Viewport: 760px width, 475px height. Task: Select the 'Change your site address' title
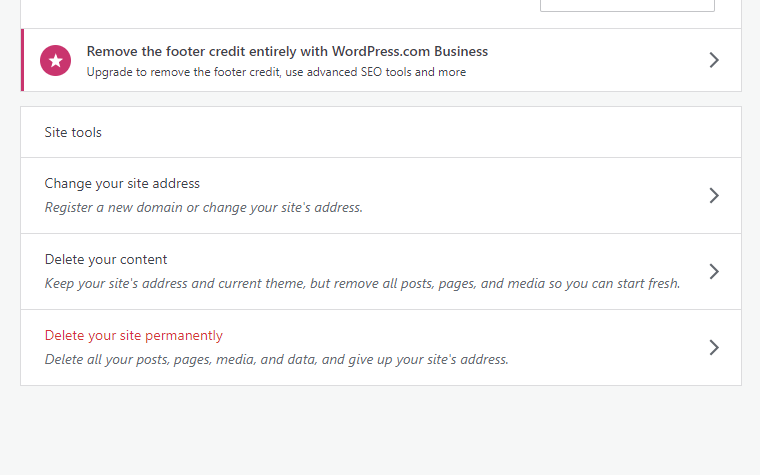coord(122,184)
